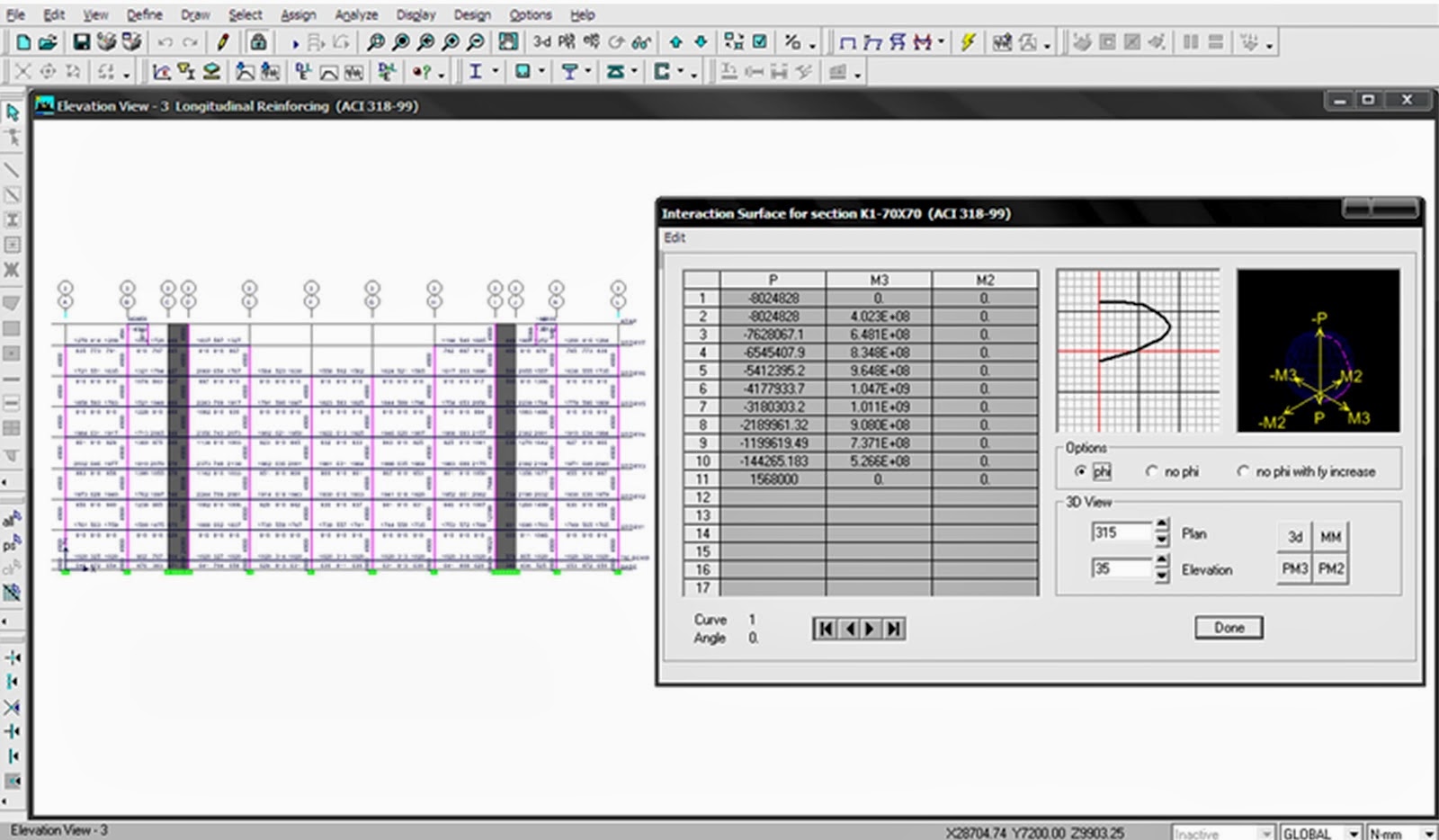Jump to the first interaction curve

pos(825,629)
